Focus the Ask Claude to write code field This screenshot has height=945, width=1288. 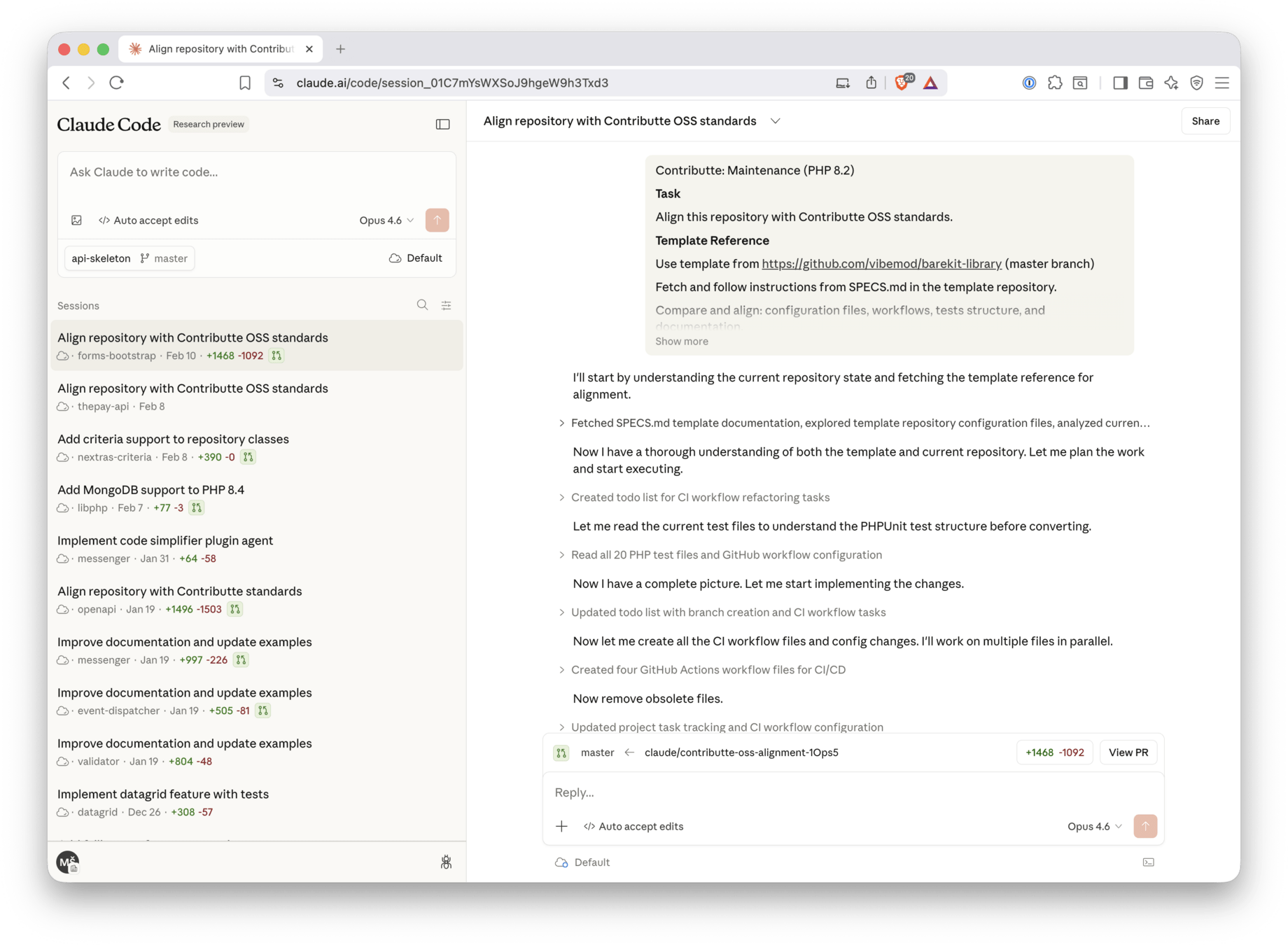[257, 172]
